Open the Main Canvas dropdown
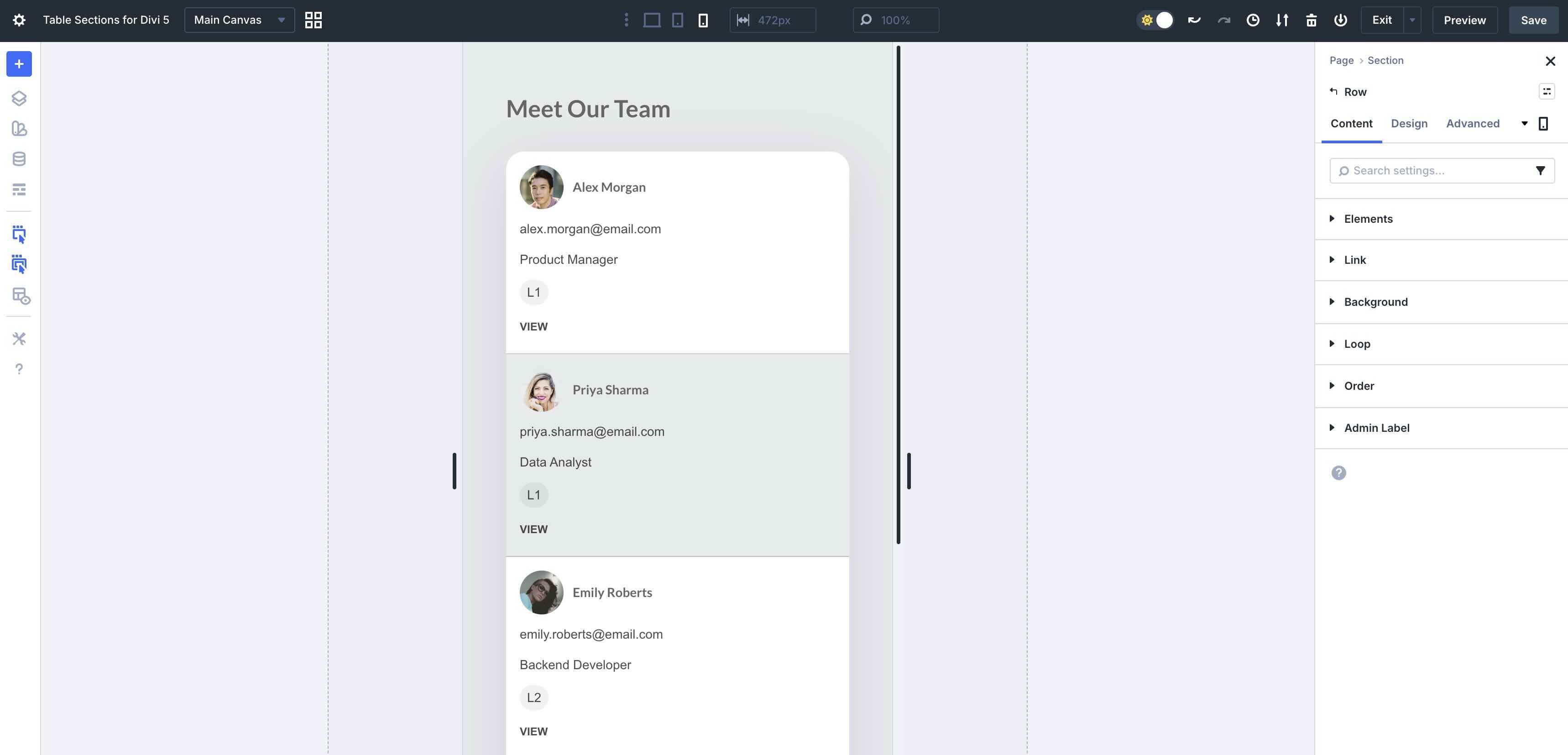Viewport: 1568px width, 755px height. click(239, 20)
